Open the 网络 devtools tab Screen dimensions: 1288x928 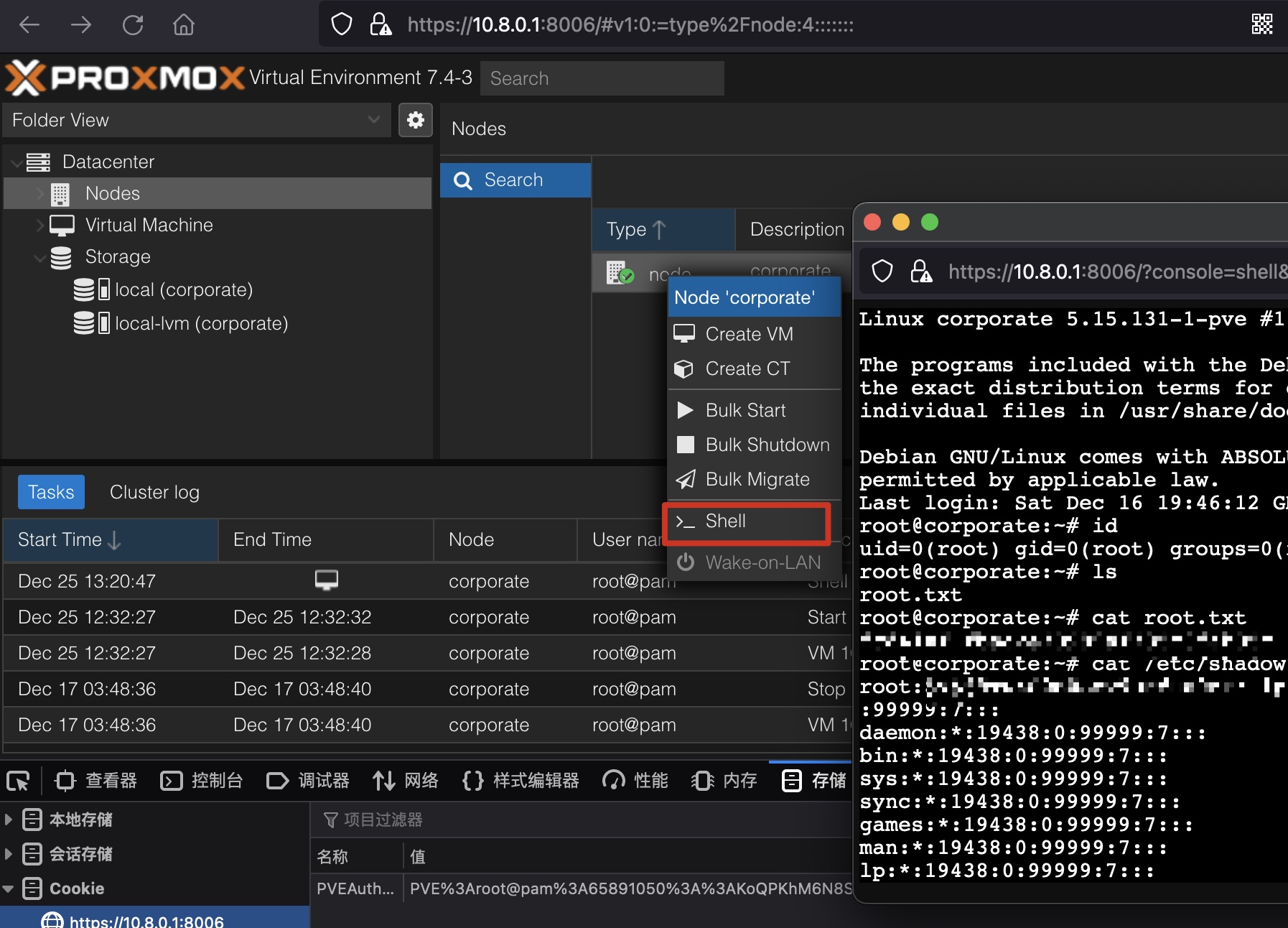tap(406, 781)
